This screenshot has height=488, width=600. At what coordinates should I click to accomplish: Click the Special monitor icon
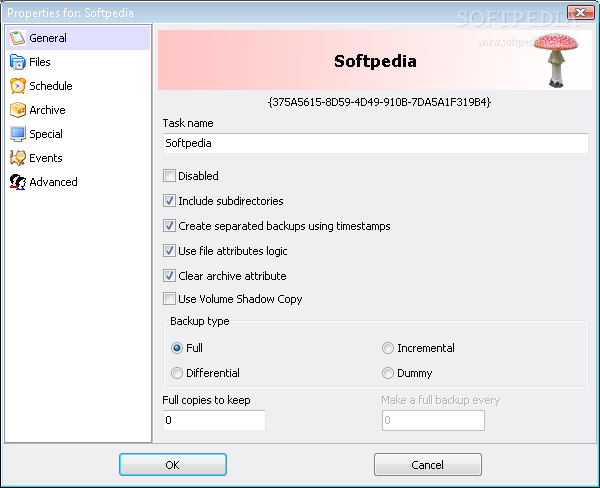[x=18, y=134]
